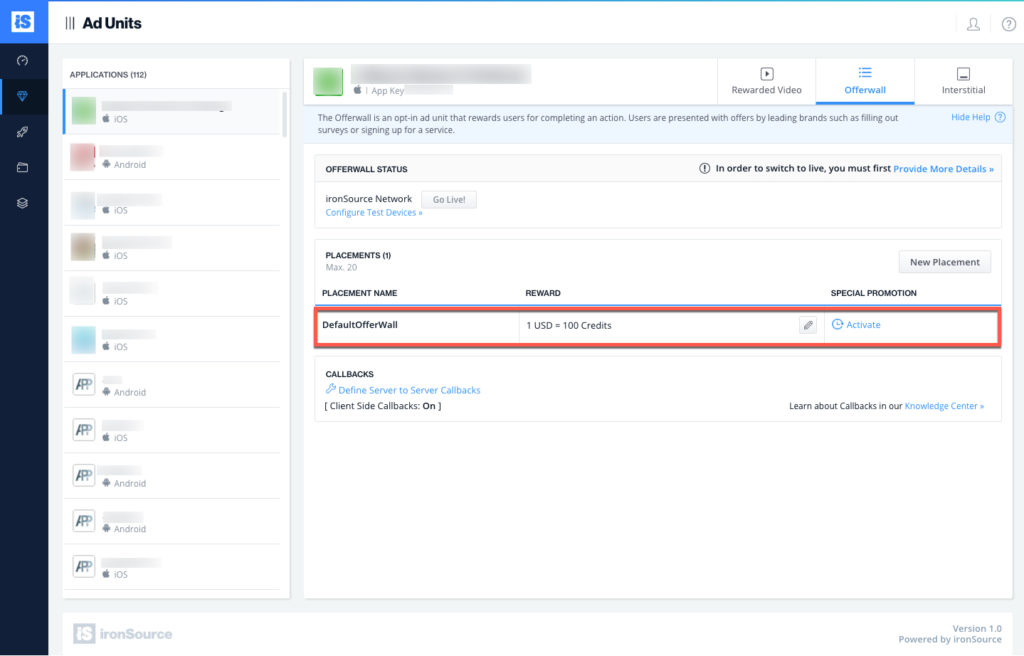1024x656 pixels.
Task: Click the folder icon in the left sidebar
Action: [x=23, y=167]
